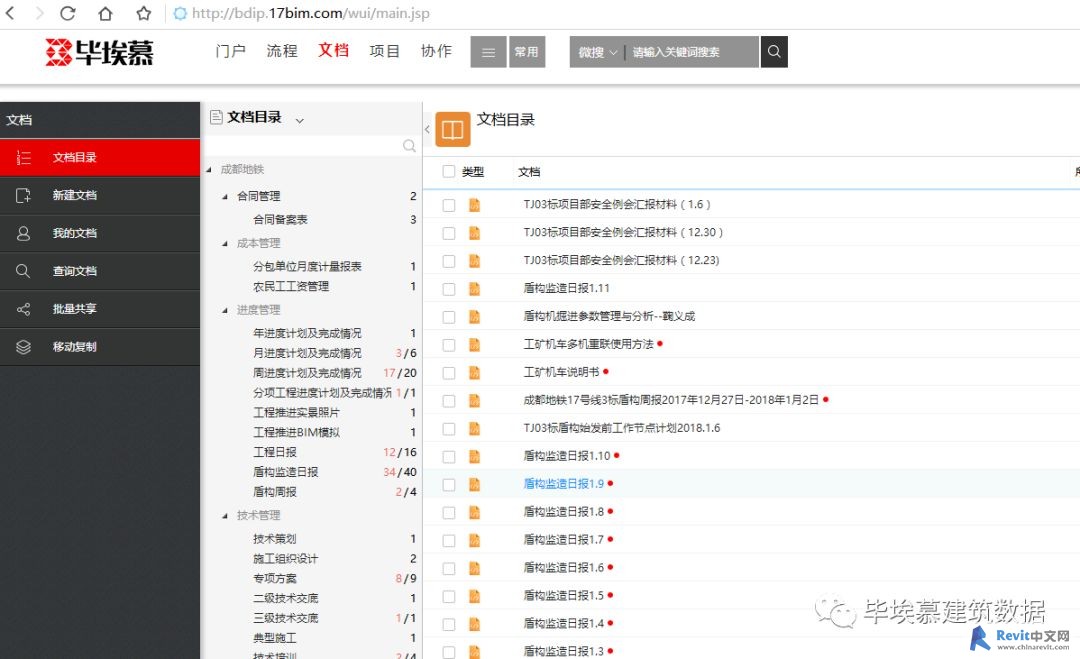1080x659 pixels.
Task: Select tree item 盾构监造日报
Action: coord(286,472)
